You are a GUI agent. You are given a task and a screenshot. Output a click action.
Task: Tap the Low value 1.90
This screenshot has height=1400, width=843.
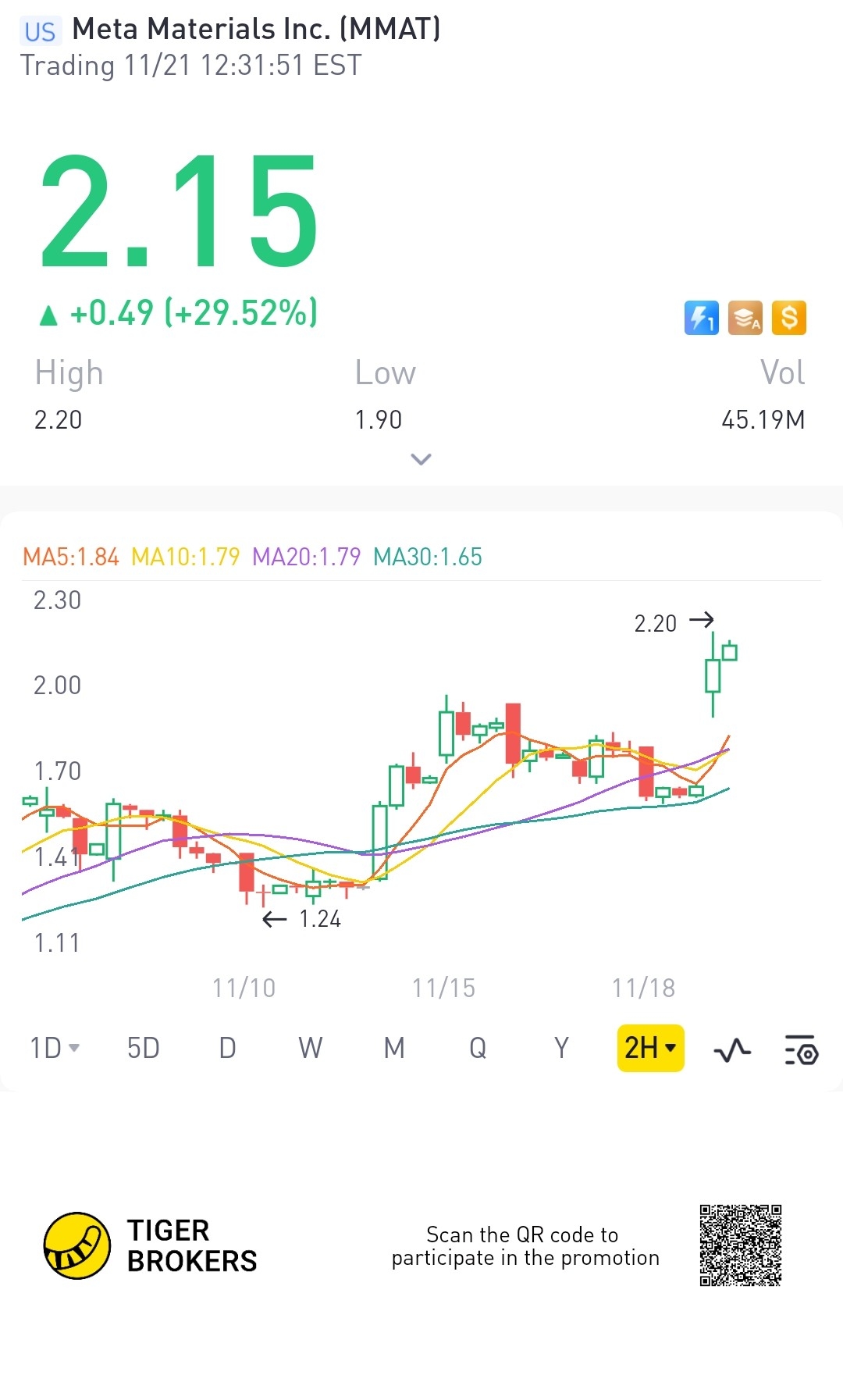(x=379, y=420)
